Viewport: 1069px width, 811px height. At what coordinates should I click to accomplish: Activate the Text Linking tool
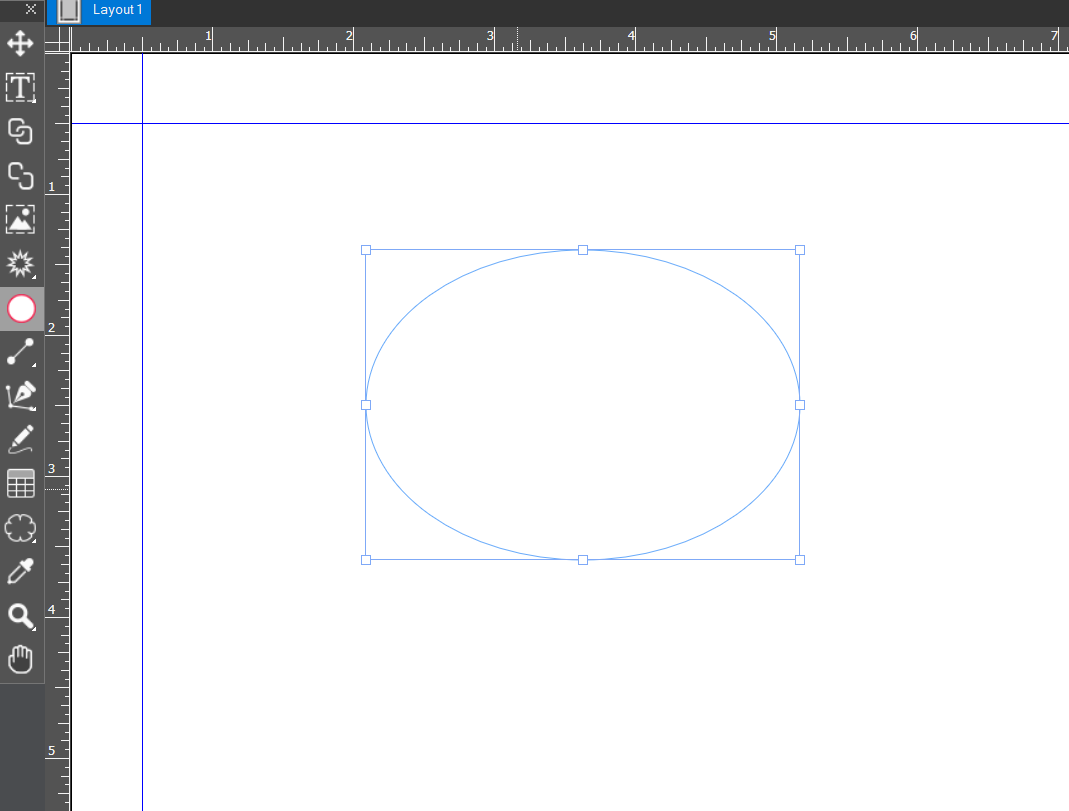21,132
